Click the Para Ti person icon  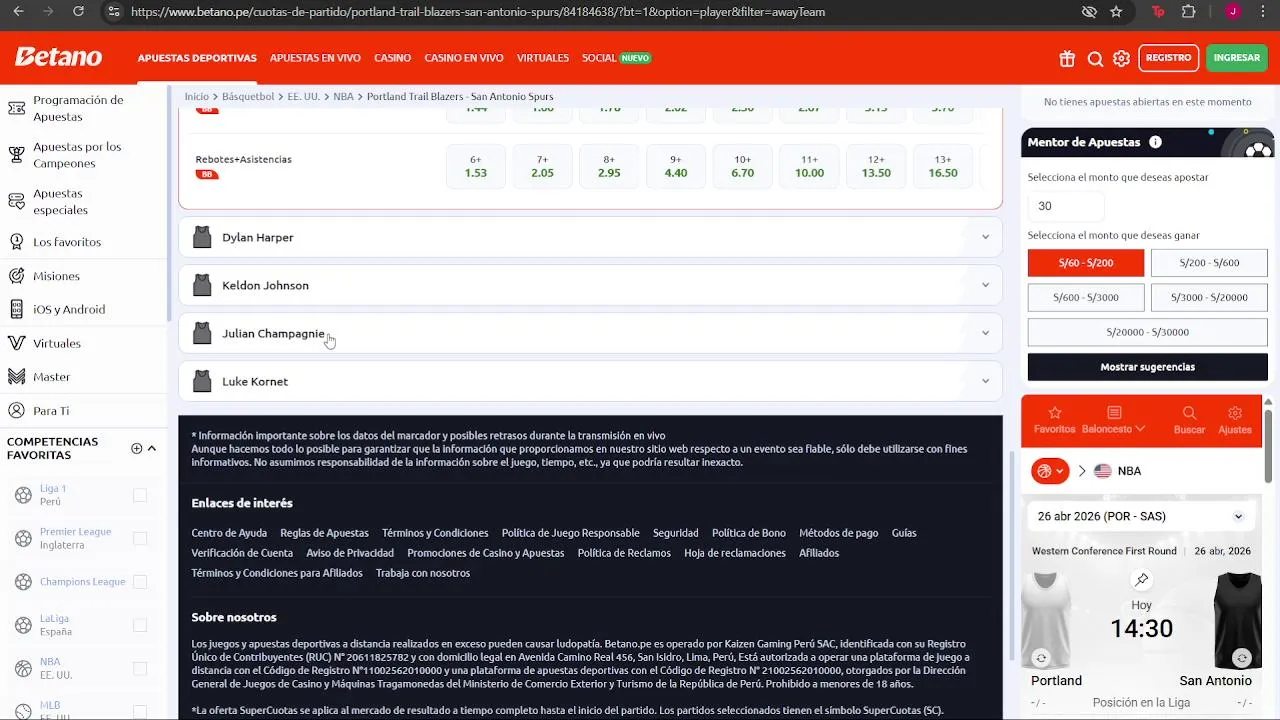[x=16, y=410]
